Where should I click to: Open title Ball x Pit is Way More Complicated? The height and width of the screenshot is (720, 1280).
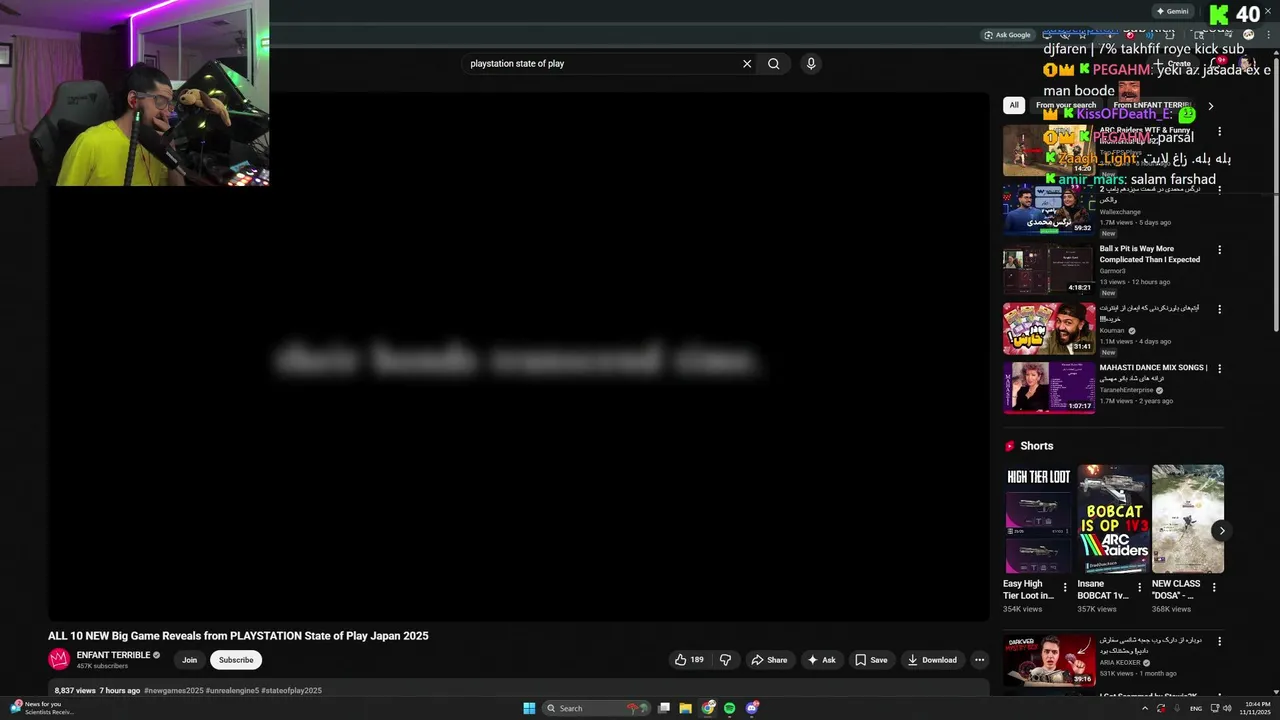click(1150, 254)
